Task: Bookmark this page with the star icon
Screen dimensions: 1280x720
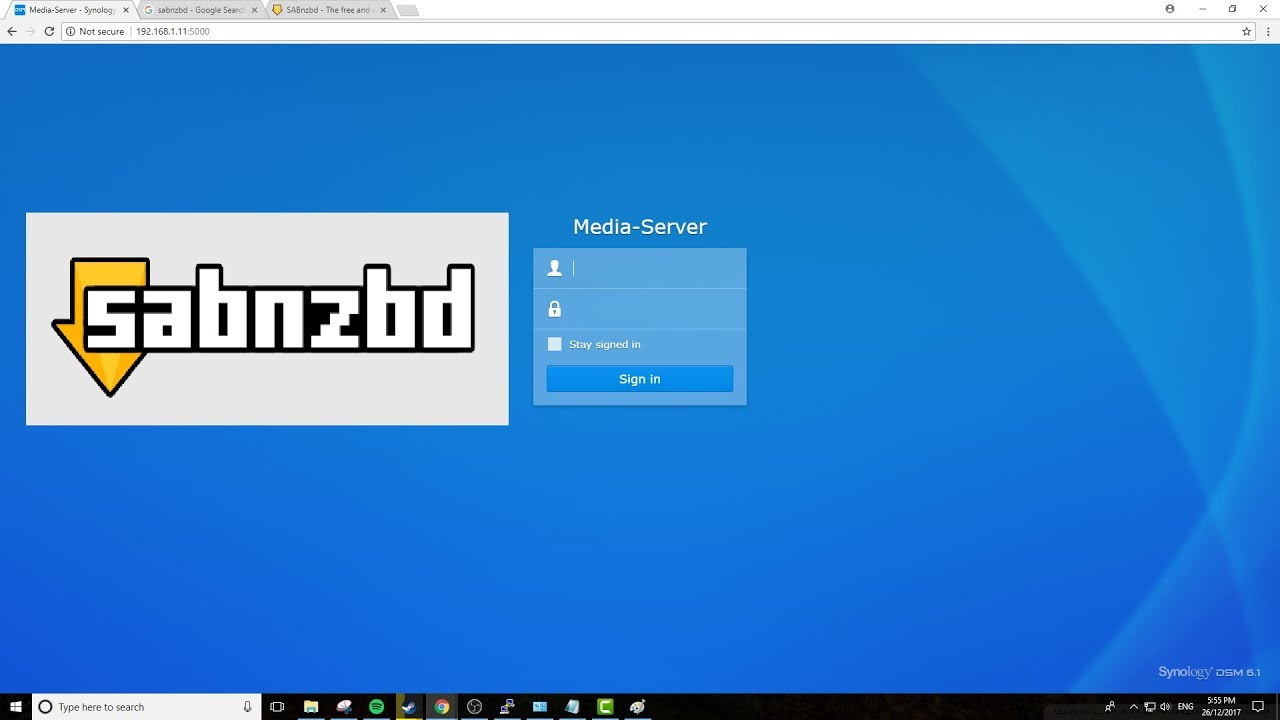Action: (1246, 31)
